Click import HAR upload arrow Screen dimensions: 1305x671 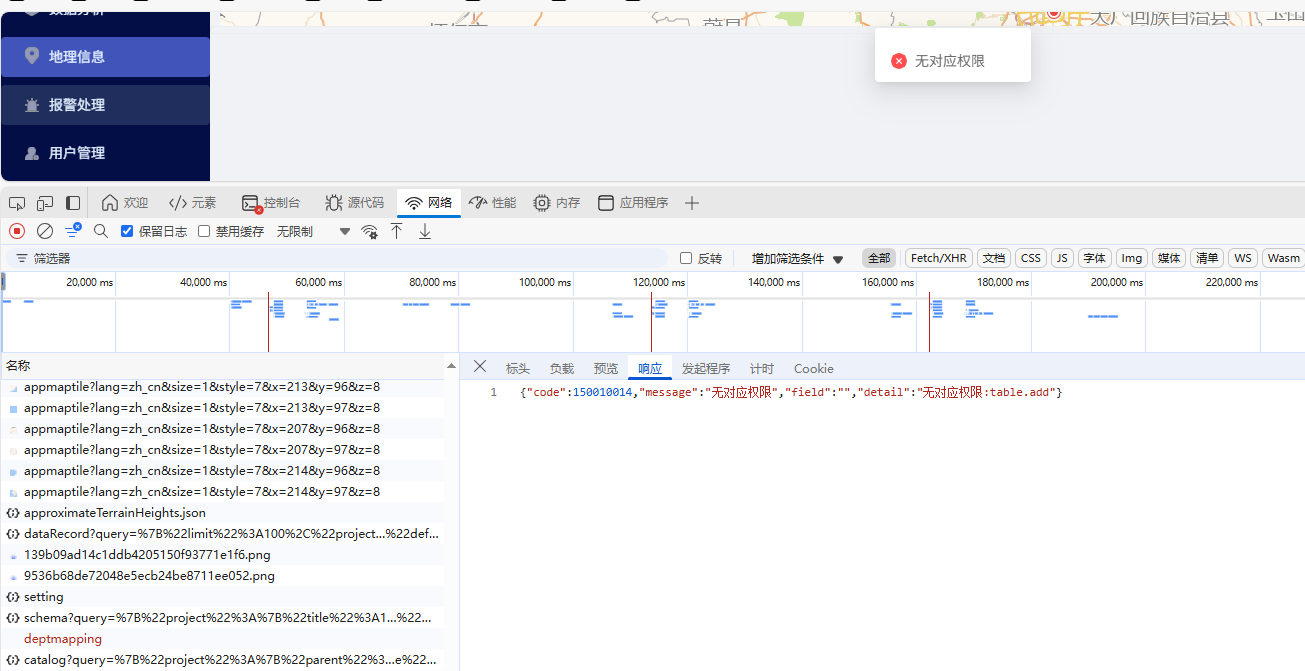tap(397, 231)
